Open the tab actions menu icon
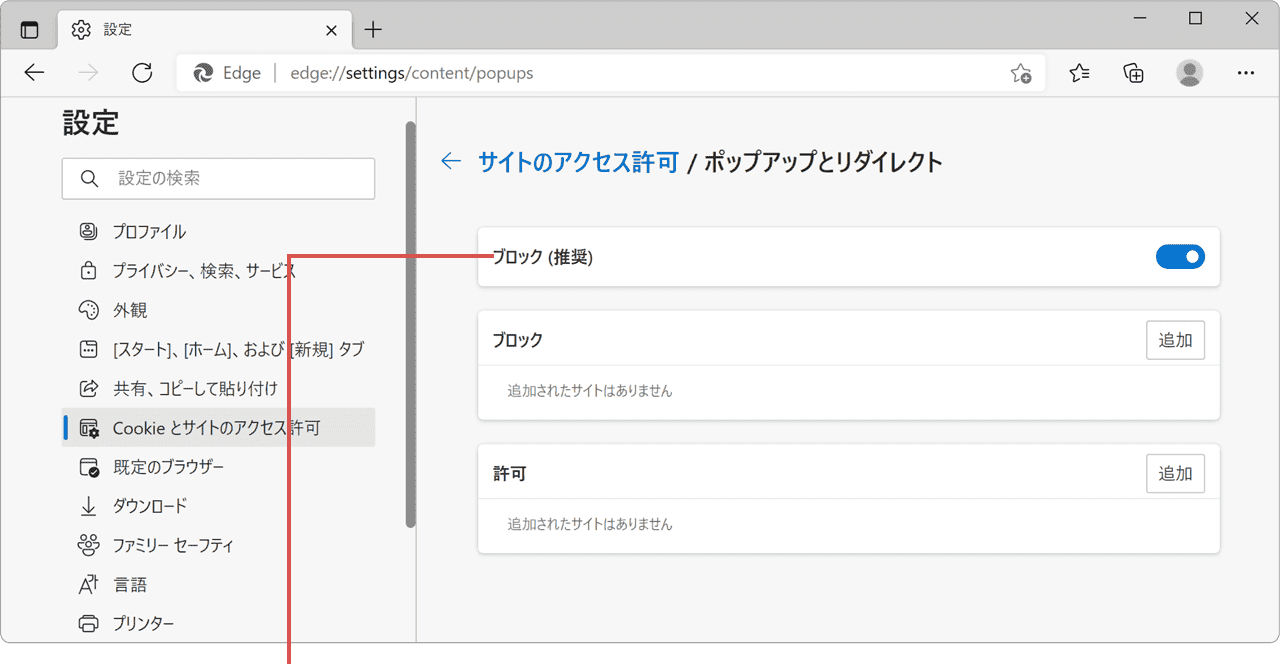 pyautogui.click(x=30, y=30)
